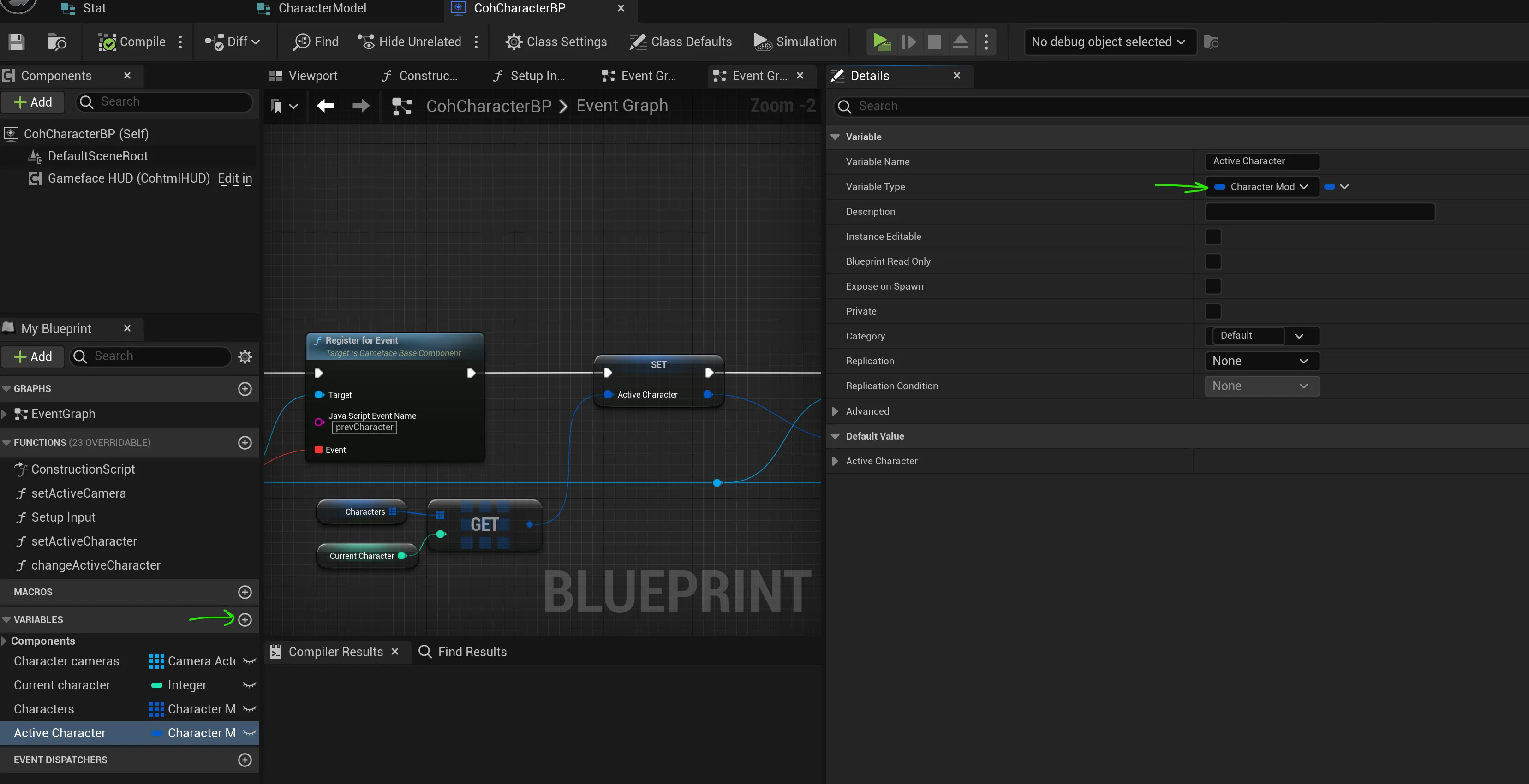The height and width of the screenshot is (784, 1529).
Task: Open the Replication dropdown
Action: [x=1262, y=362]
